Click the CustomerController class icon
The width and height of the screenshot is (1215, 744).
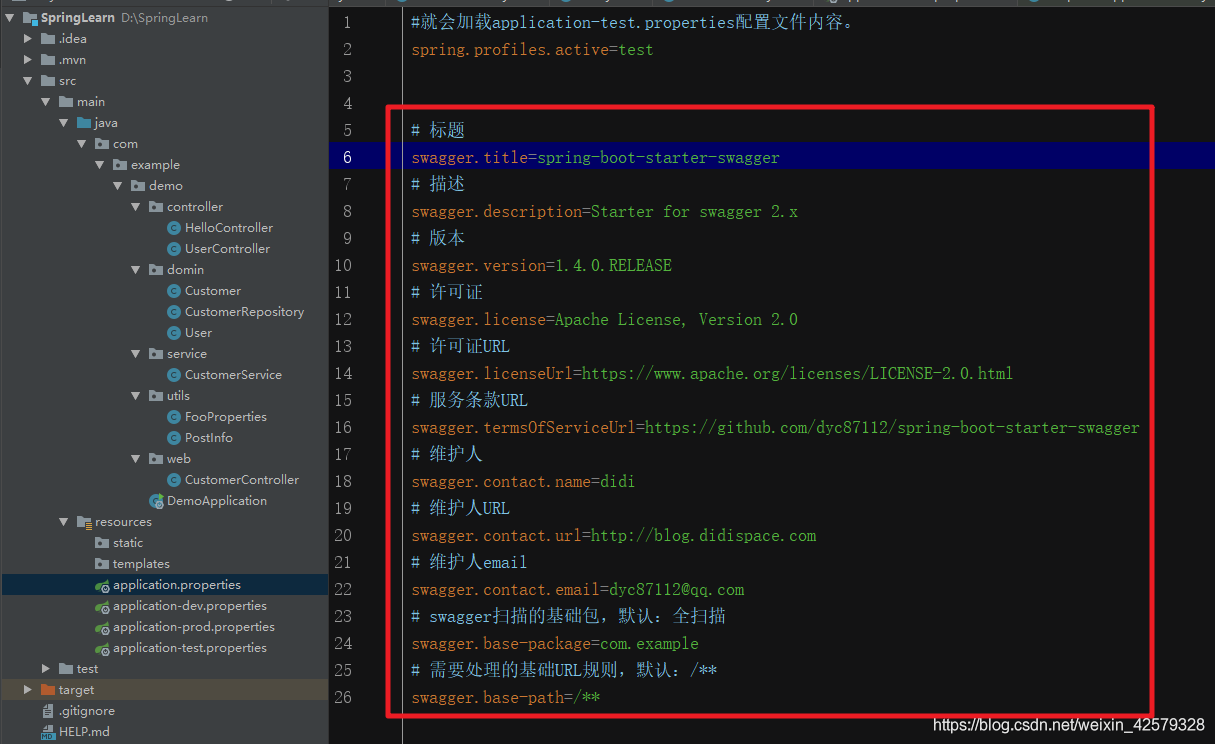[x=174, y=480]
